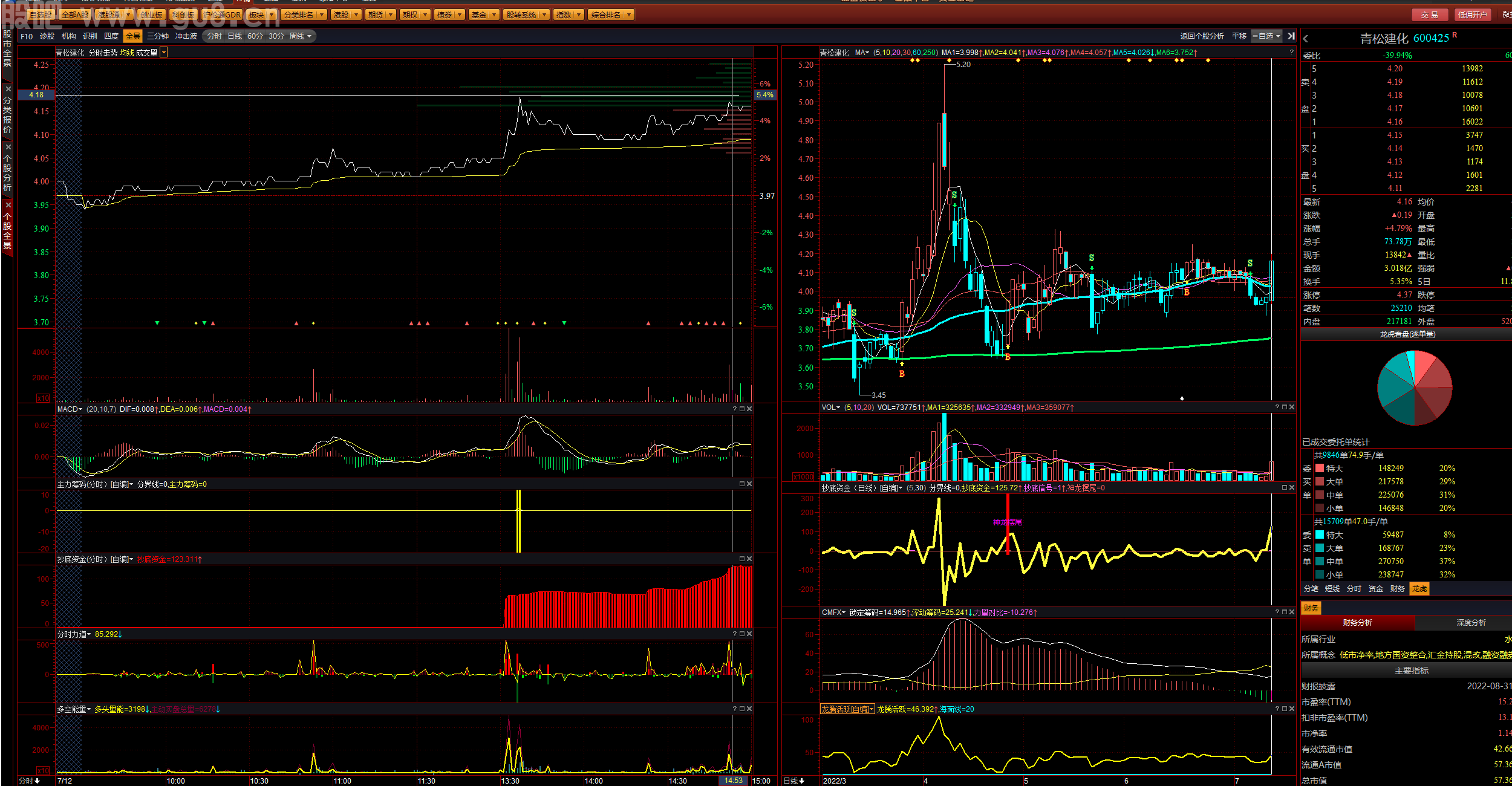Close the 主力筹码(分时) indicator panel

point(749,484)
